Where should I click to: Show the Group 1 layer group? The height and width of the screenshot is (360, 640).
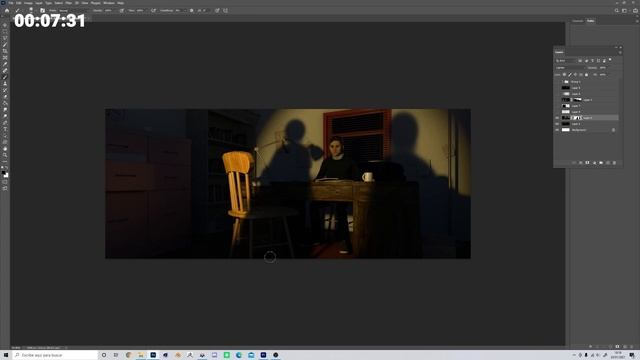[557, 82]
